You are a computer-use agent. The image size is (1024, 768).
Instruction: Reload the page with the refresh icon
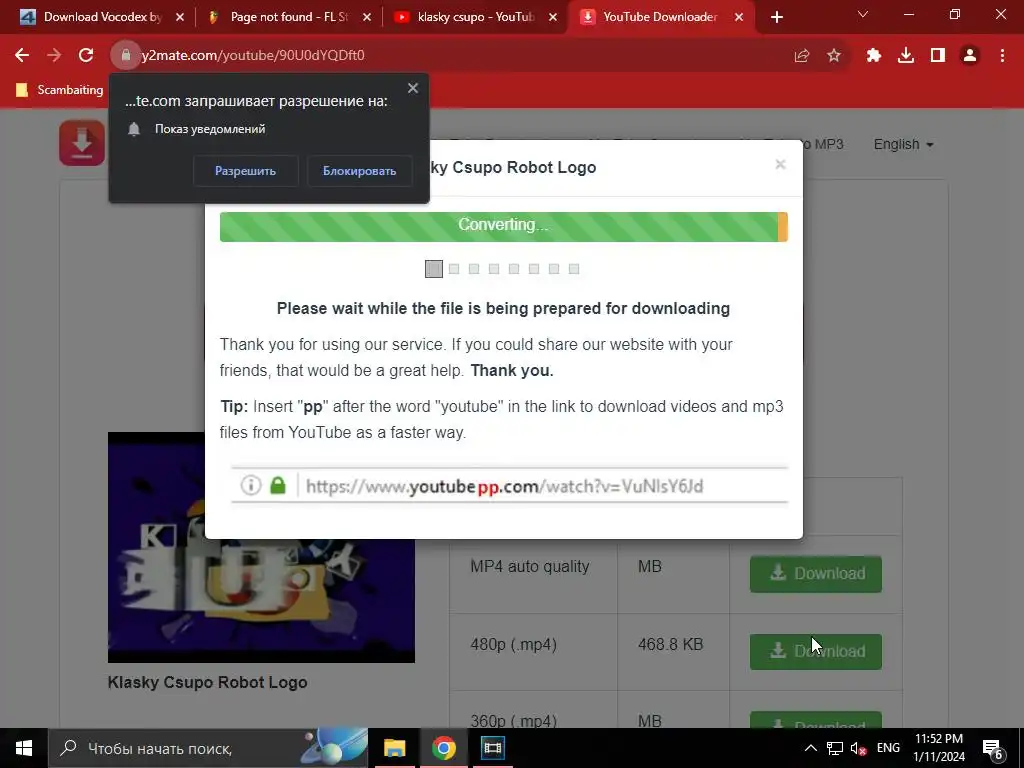tap(86, 56)
